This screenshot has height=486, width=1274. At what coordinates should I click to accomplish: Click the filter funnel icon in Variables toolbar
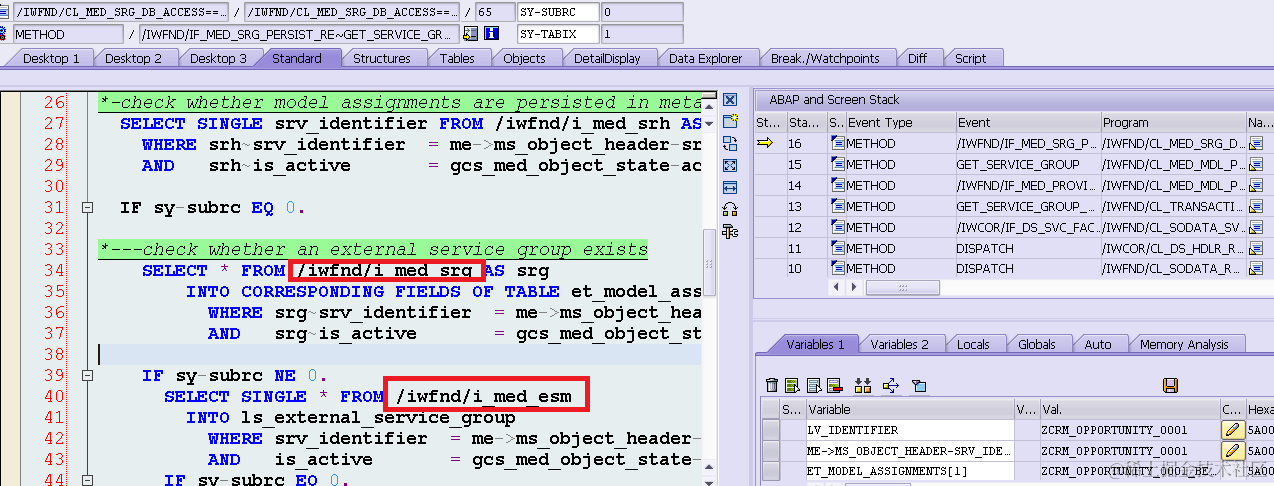point(920,385)
